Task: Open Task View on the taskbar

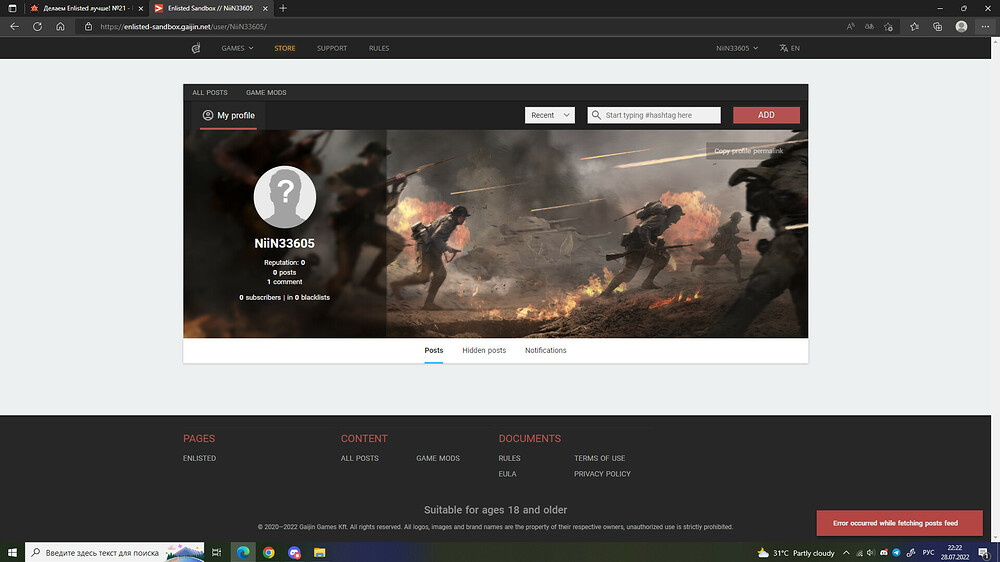Action: [217, 552]
